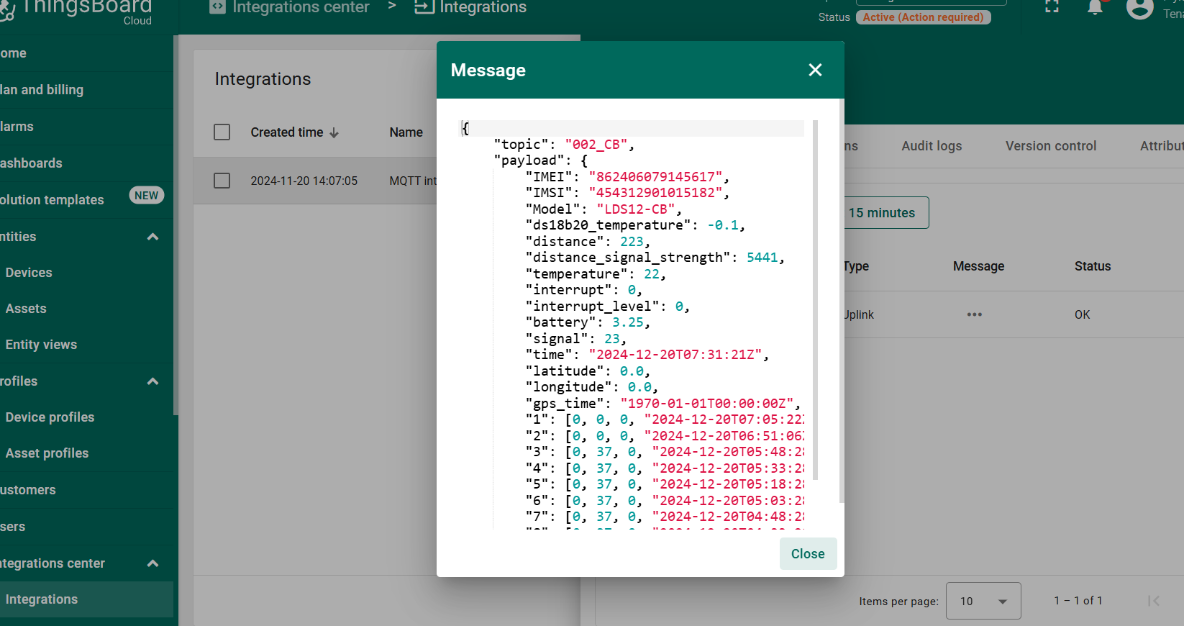Click the vertical scrollbar of the JSON viewer
The image size is (1184, 626).
point(816,300)
